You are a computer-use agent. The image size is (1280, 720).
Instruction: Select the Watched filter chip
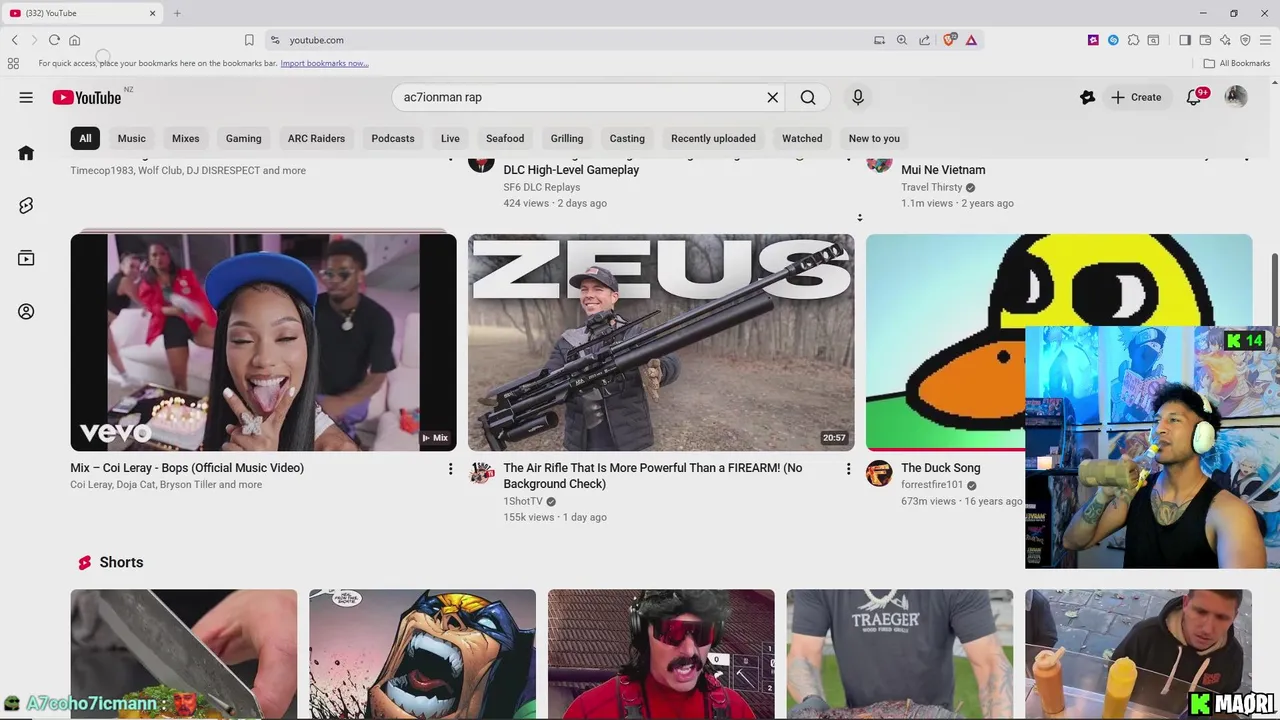(802, 138)
